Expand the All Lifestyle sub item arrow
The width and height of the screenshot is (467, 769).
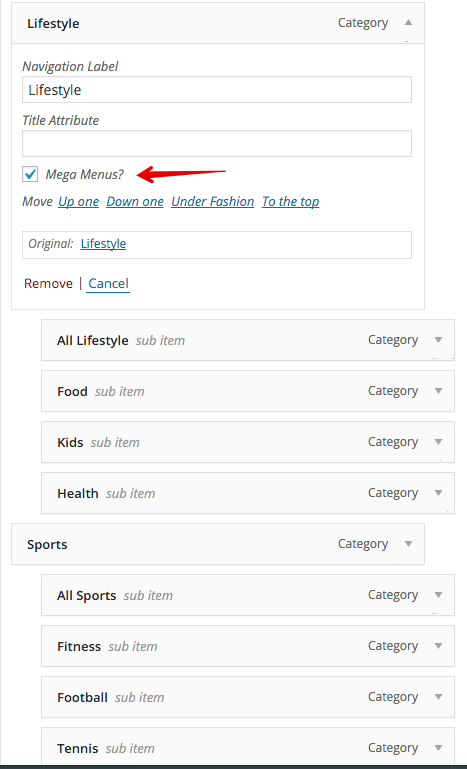click(439, 340)
